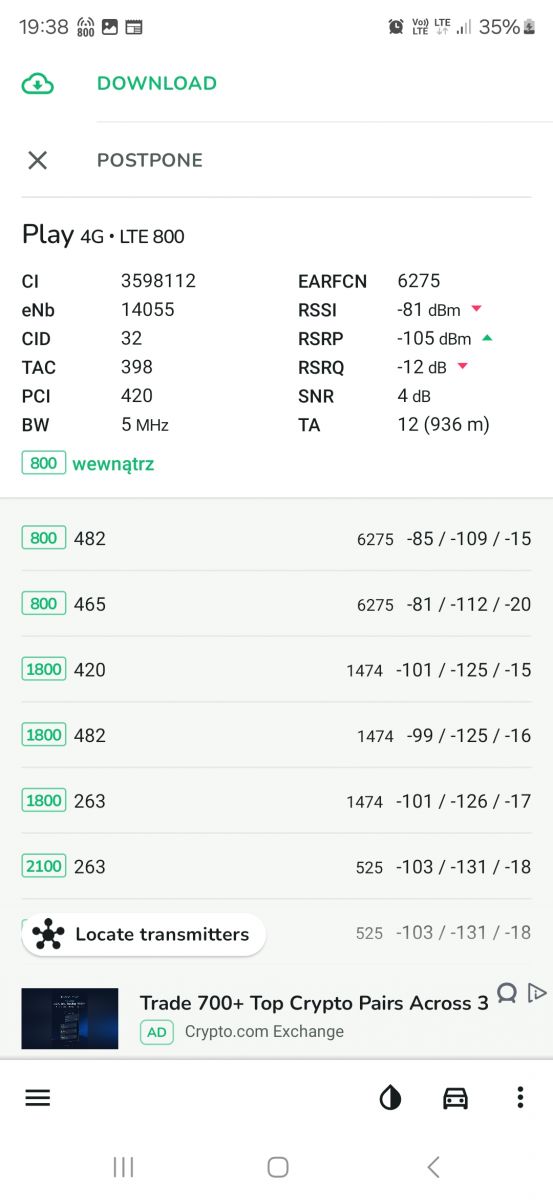Viewport: 553px width, 1200px height.
Task: Tap the 2100 band badge row 263
Action: [x=44, y=866]
